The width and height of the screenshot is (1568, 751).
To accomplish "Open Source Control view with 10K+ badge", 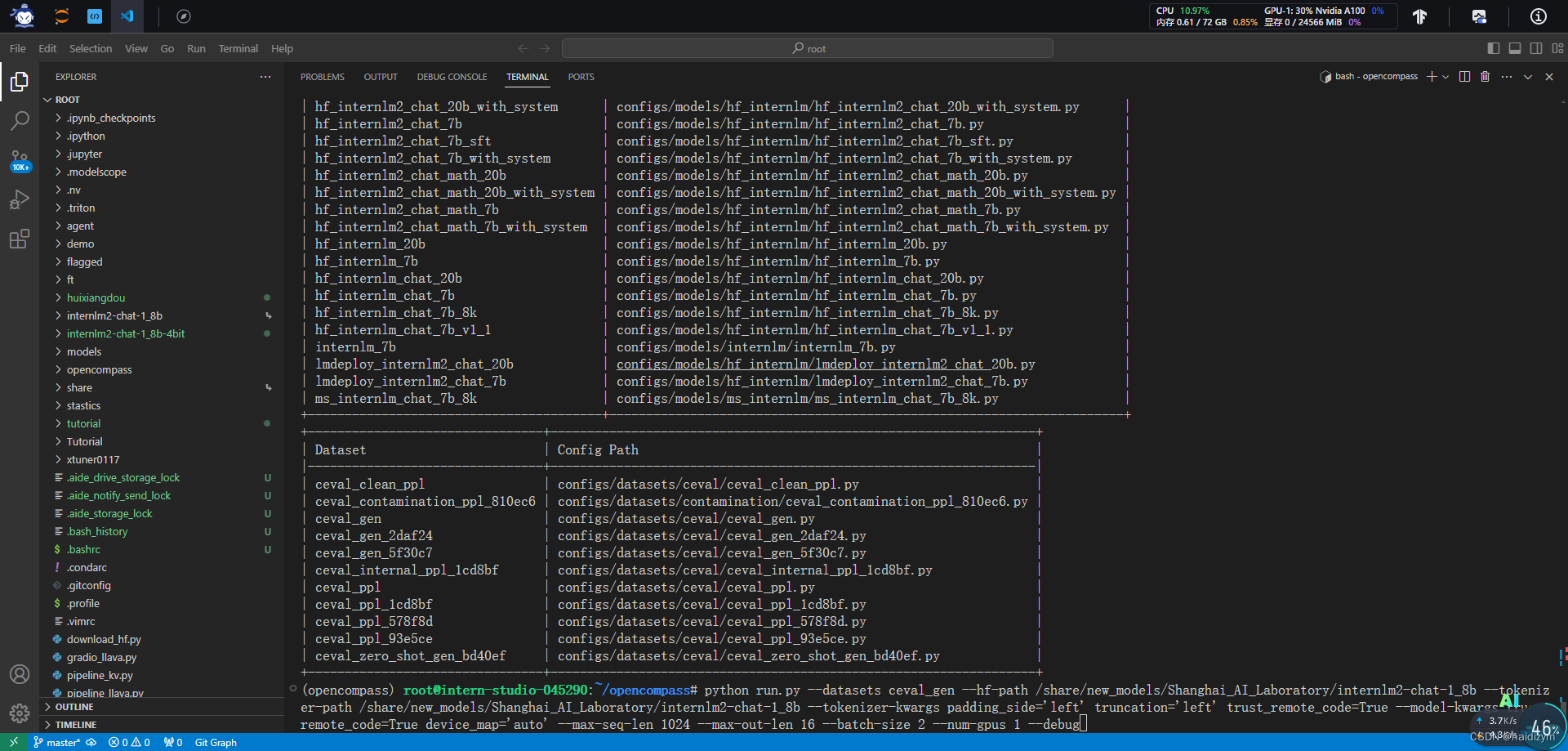I will [20, 160].
